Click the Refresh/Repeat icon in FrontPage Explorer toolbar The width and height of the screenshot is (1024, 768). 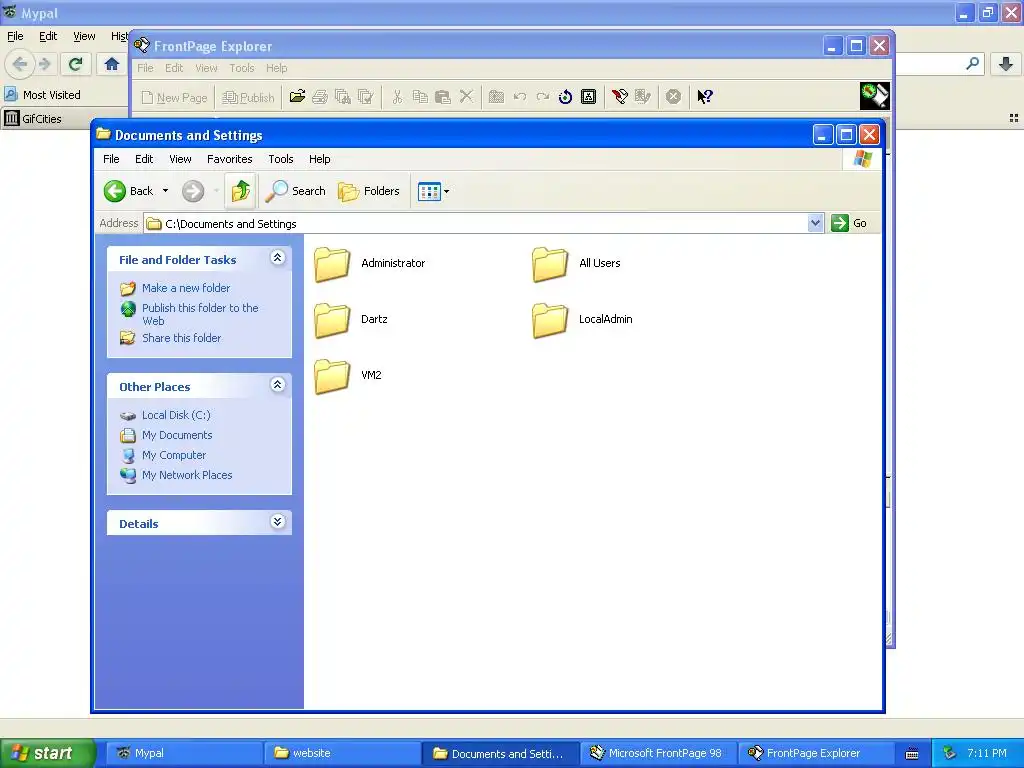[566, 97]
